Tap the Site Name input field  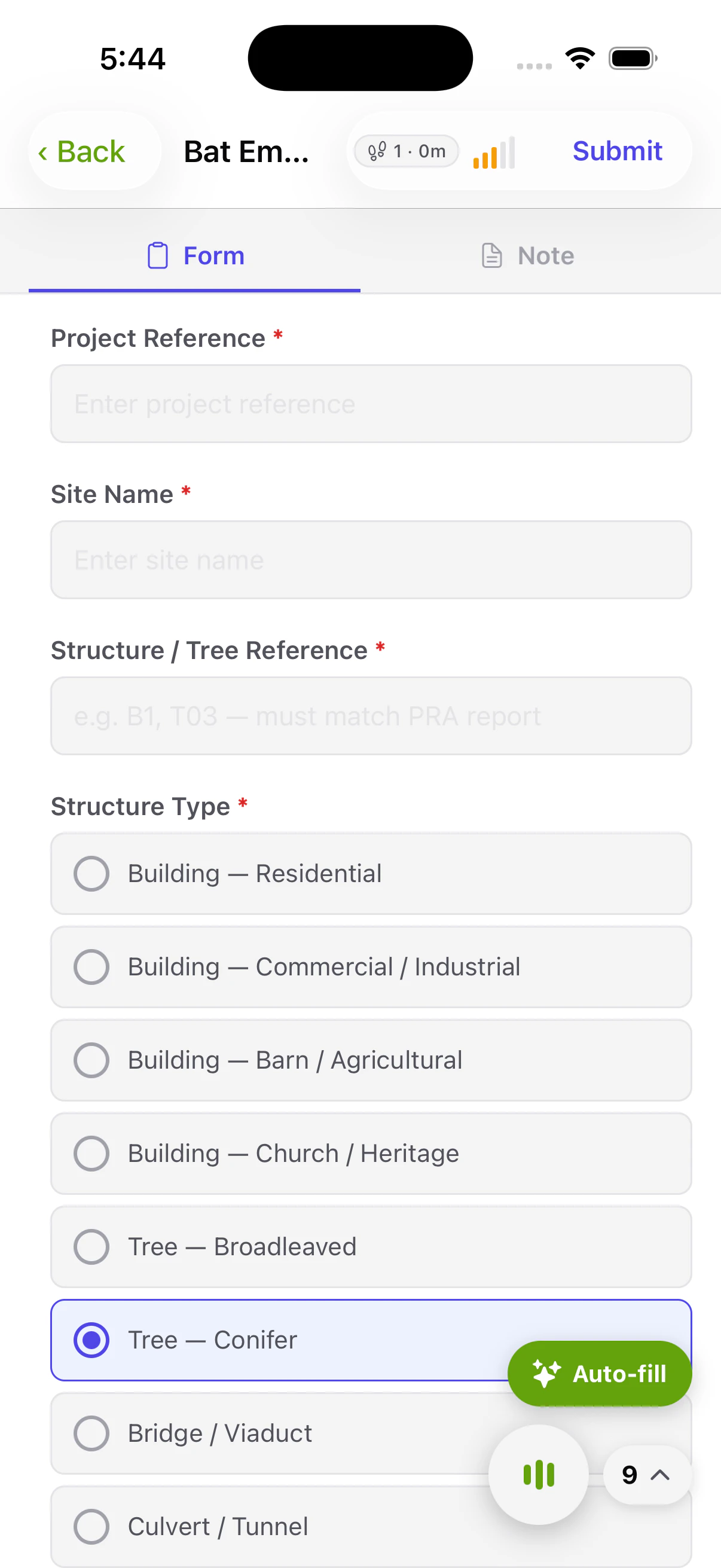pos(371,559)
